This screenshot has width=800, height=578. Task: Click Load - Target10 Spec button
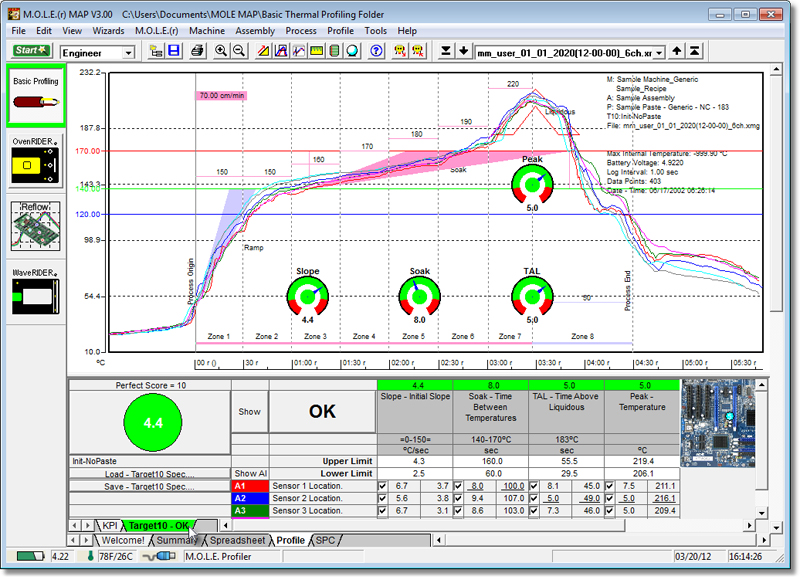click(x=149, y=474)
